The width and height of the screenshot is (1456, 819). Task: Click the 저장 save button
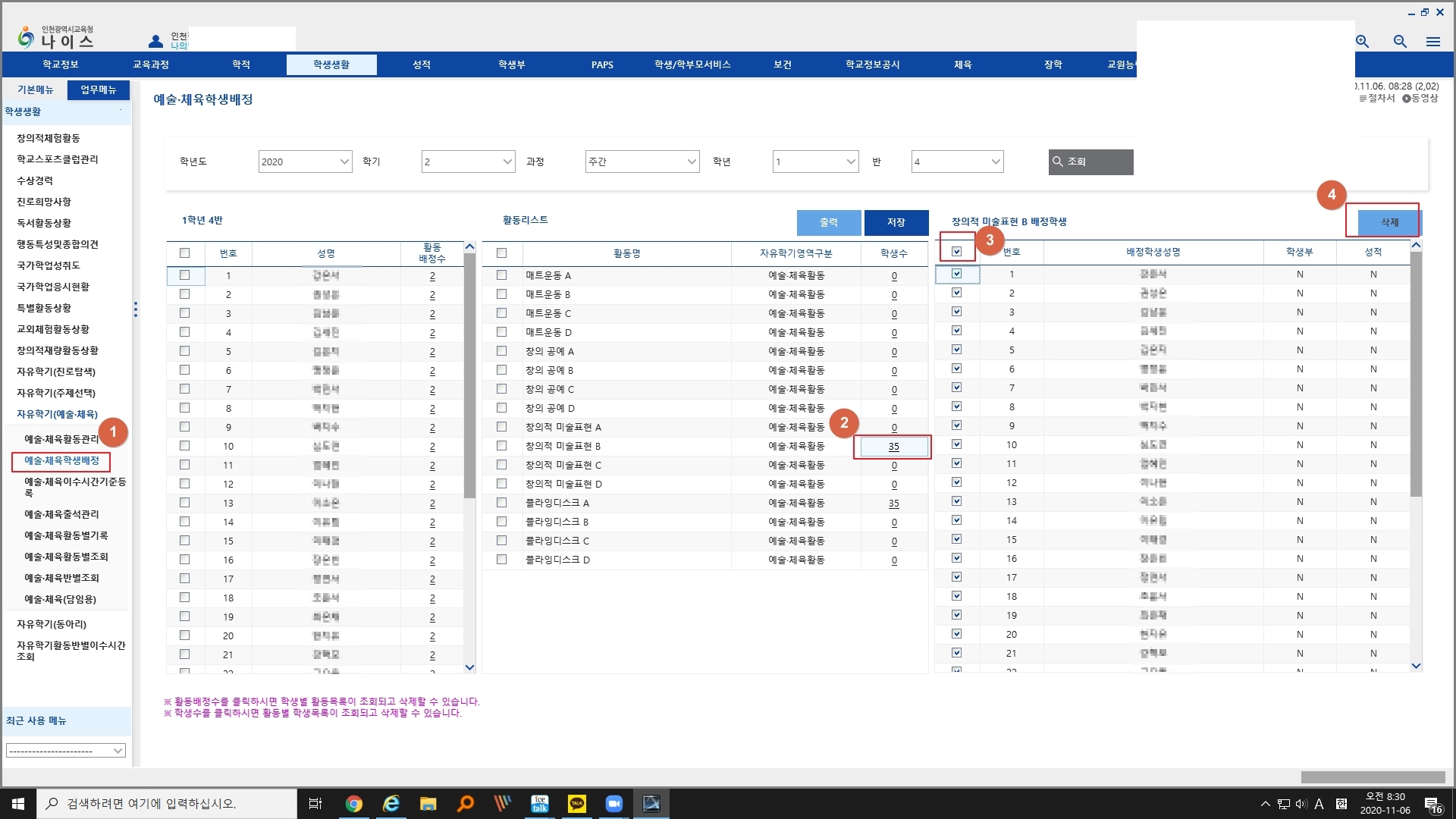tap(896, 222)
